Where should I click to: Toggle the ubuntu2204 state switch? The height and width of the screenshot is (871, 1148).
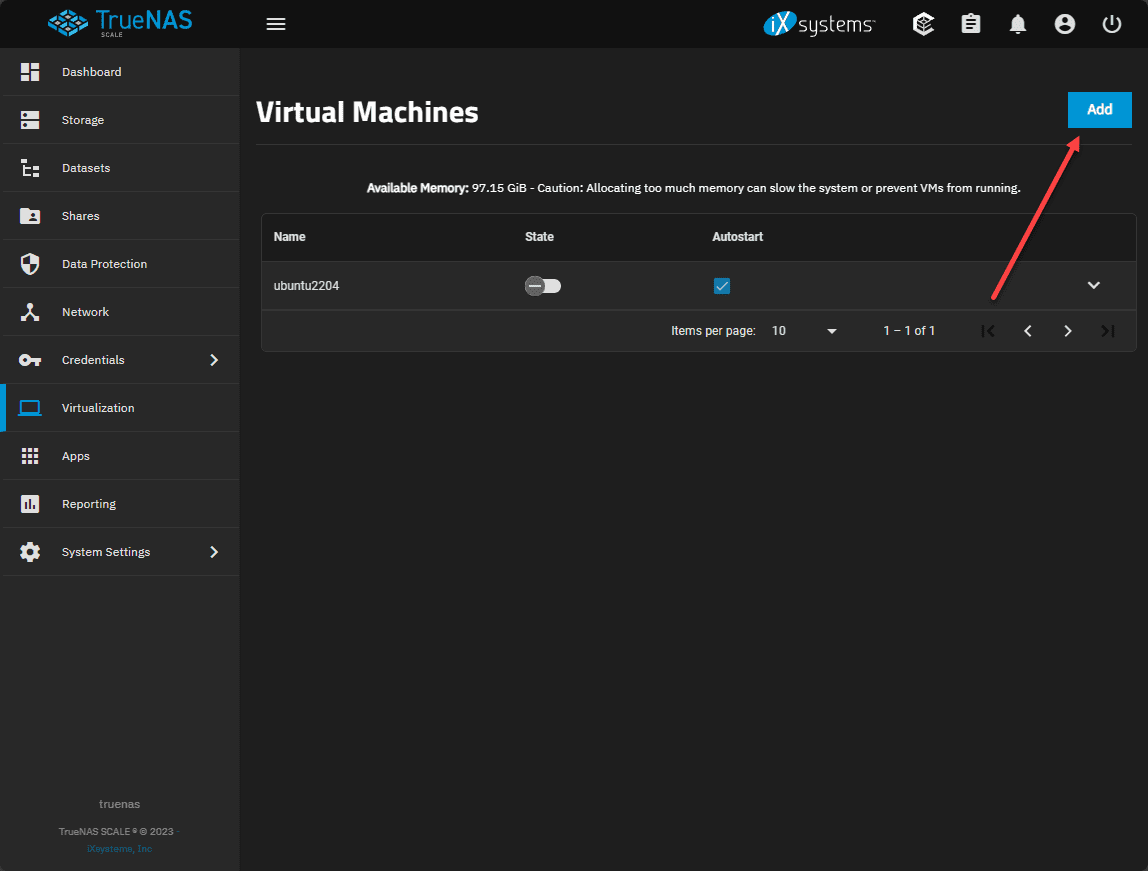click(x=543, y=286)
